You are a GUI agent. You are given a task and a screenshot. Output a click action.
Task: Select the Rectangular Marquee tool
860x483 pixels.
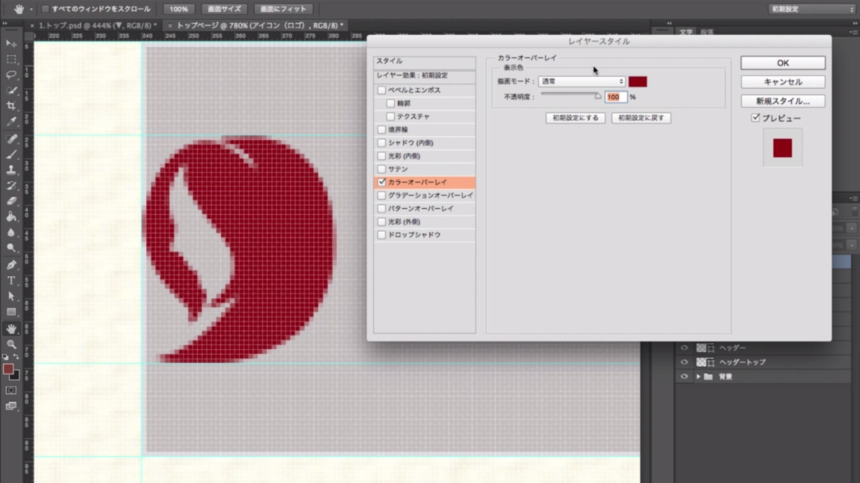(x=11, y=59)
